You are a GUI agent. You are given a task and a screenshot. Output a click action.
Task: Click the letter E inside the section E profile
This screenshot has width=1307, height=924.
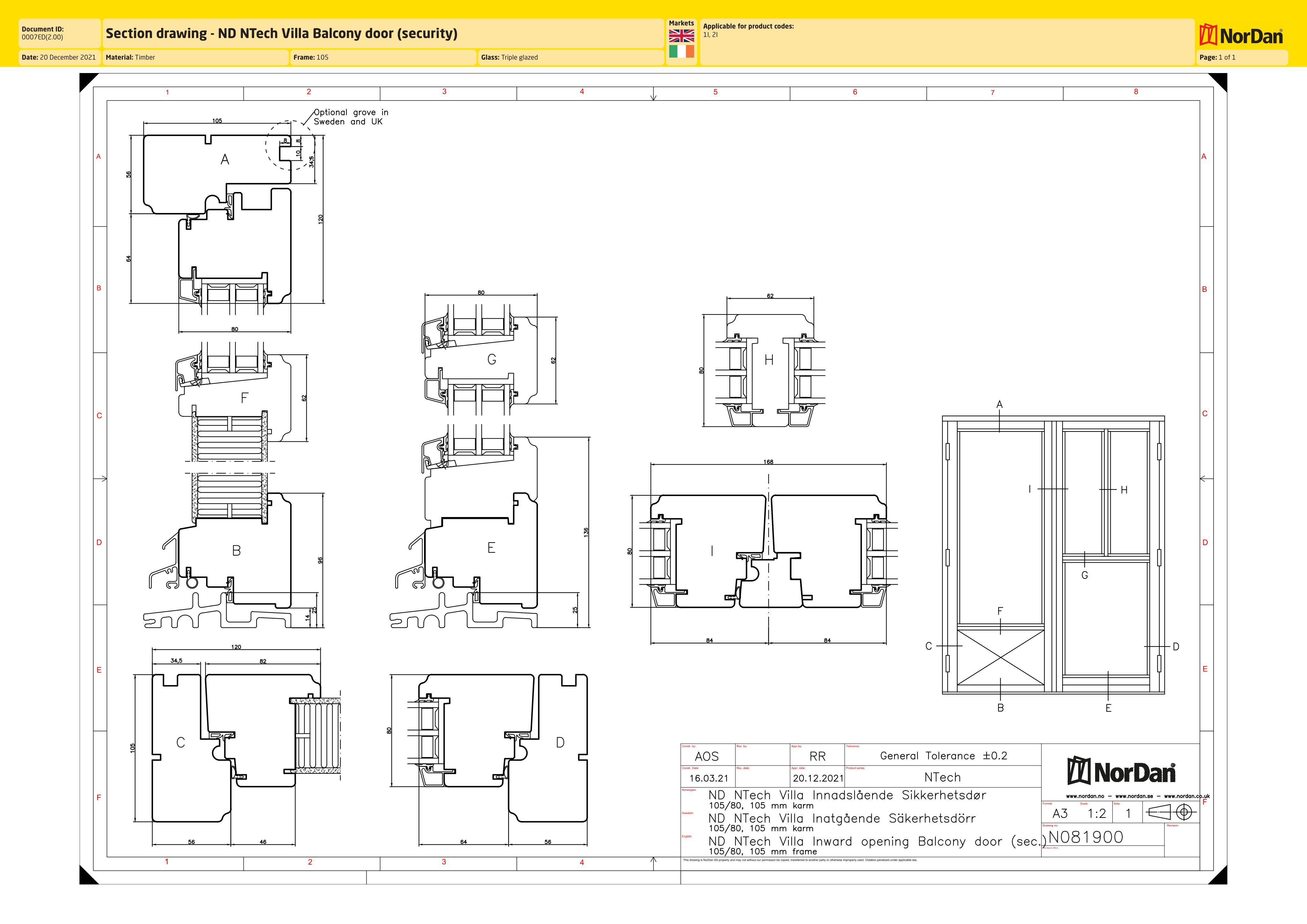point(491,548)
